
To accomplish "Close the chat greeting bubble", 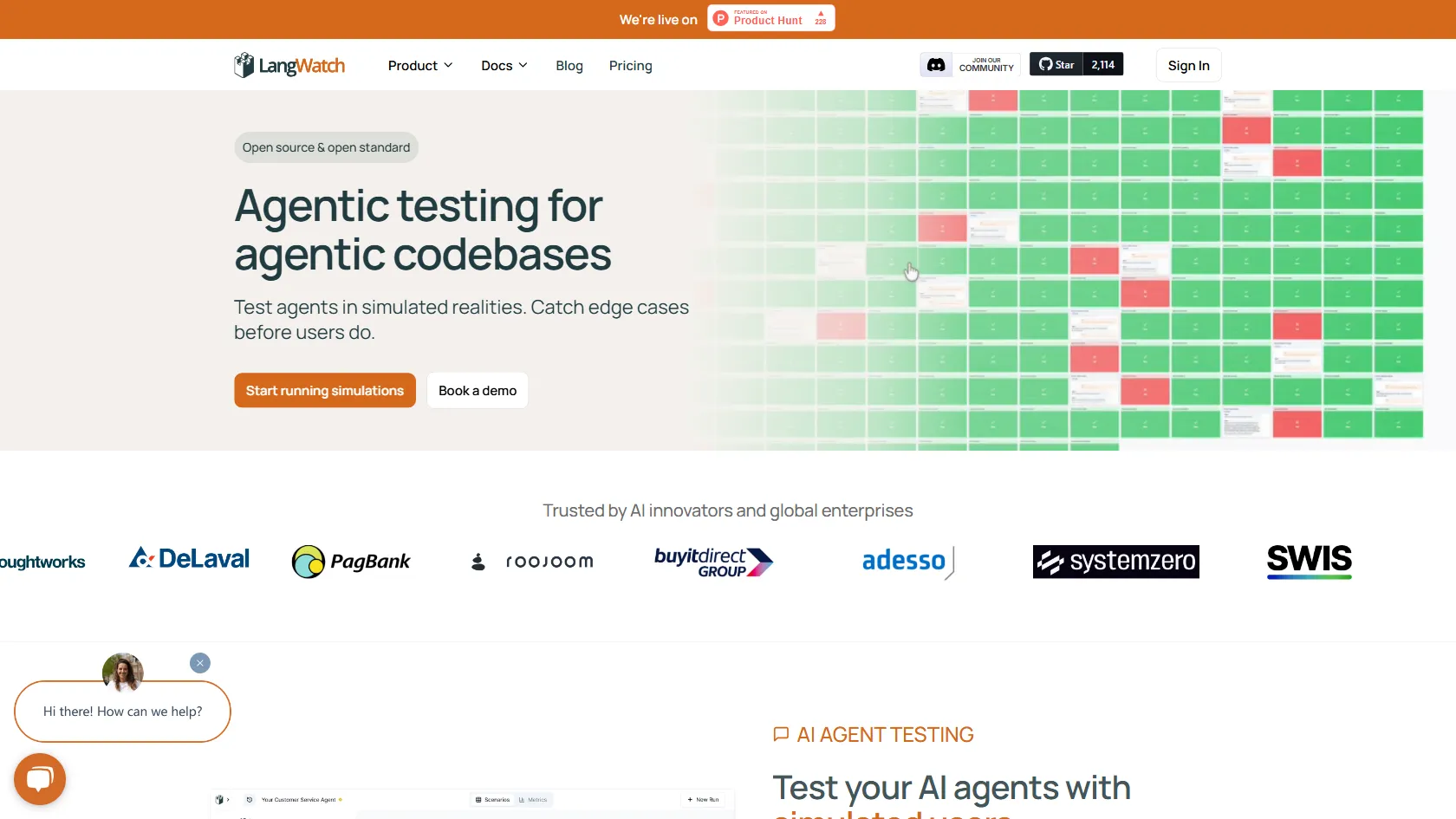I will 200,663.
